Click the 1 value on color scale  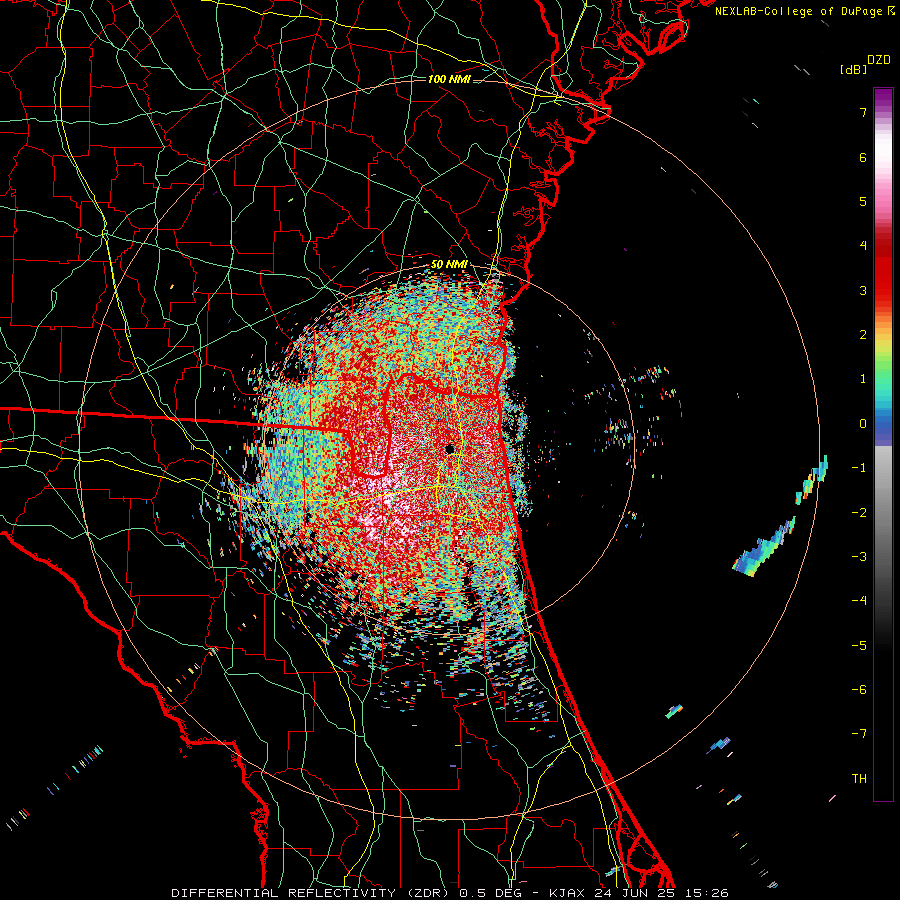(863, 379)
